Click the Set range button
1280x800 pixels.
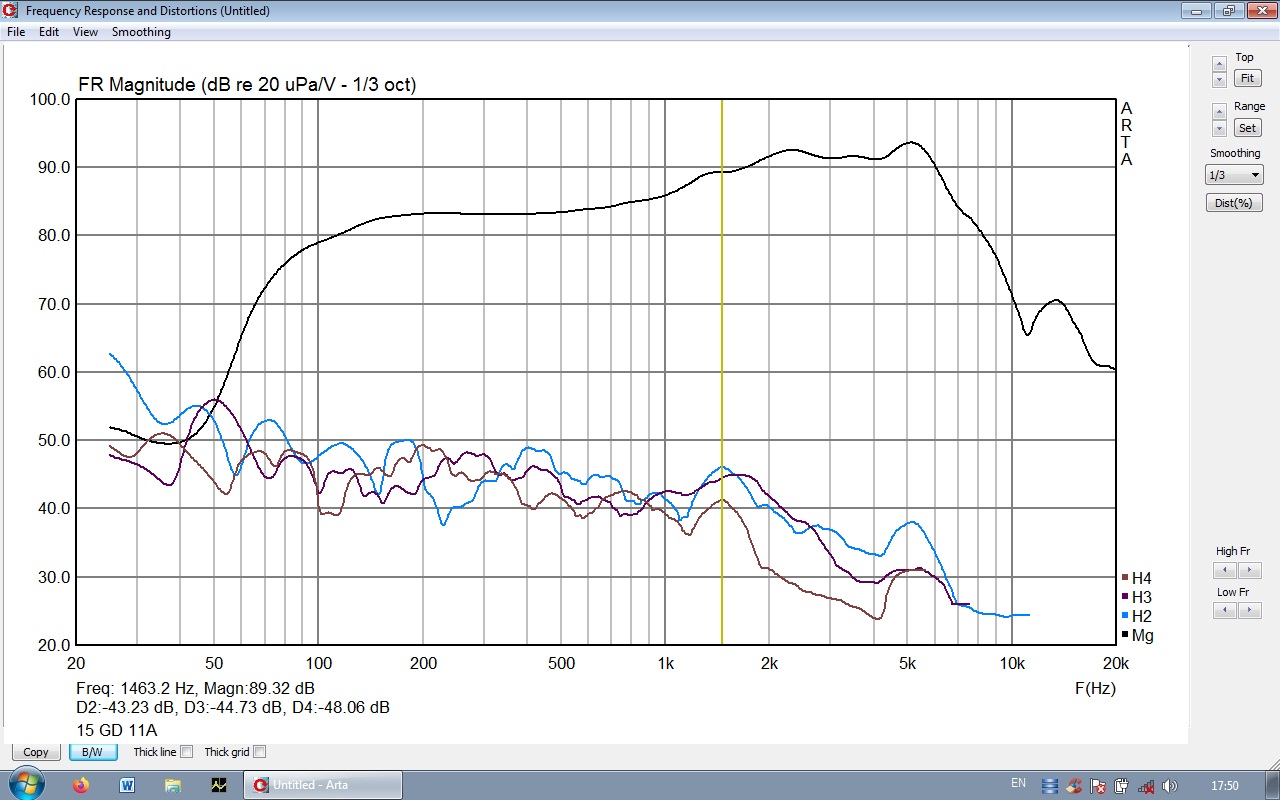[1247, 128]
